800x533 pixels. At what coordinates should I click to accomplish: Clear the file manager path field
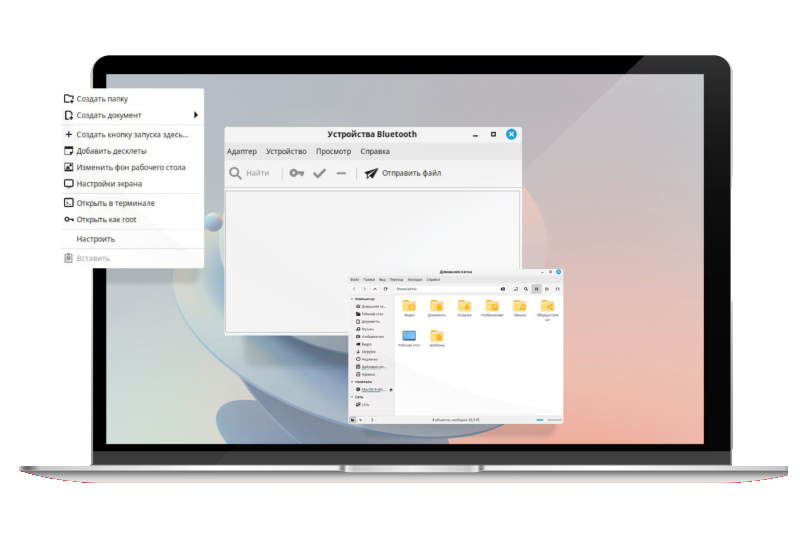pyautogui.click(x=503, y=289)
